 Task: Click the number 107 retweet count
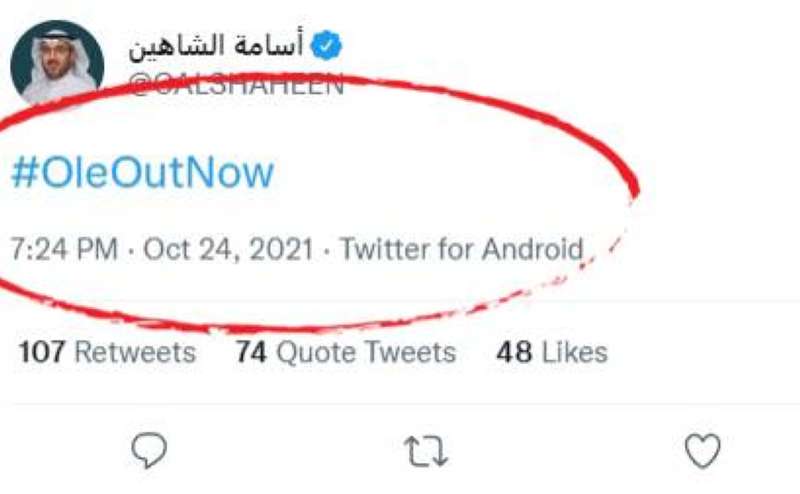(42, 352)
